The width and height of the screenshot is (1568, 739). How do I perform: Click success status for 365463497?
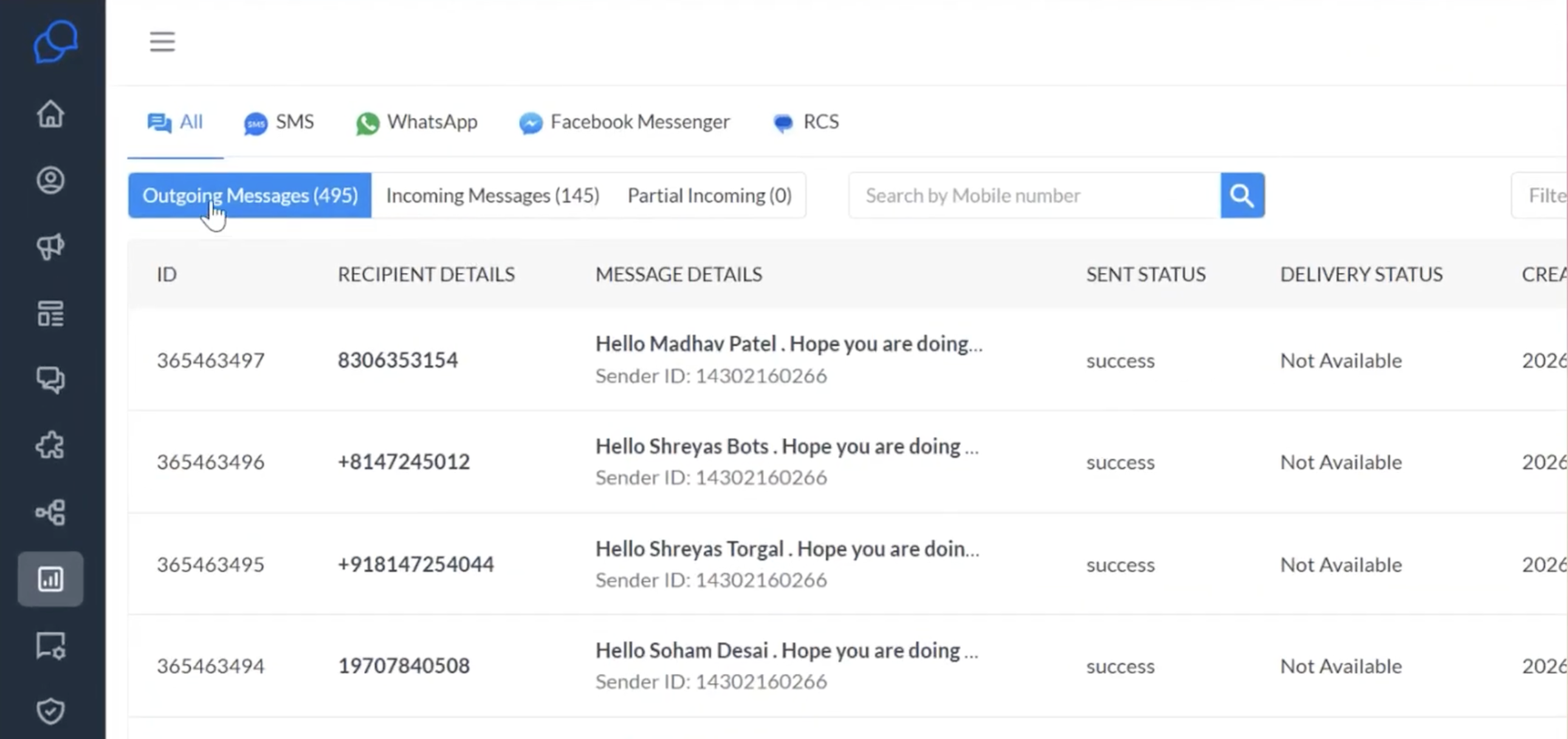pyautogui.click(x=1120, y=361)
